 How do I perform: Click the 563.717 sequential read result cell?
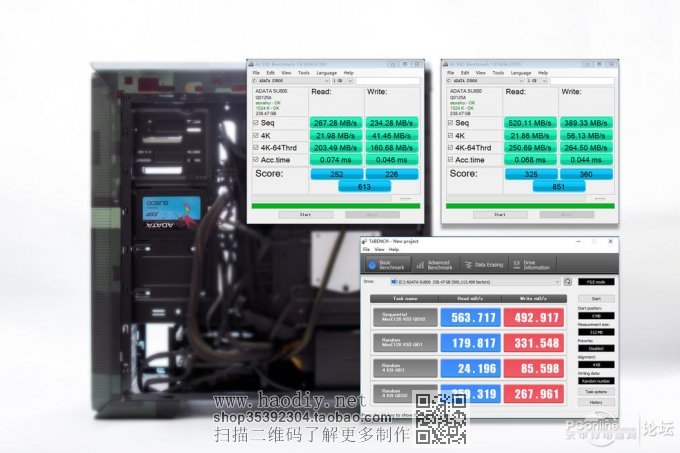(x=463, y=320)
